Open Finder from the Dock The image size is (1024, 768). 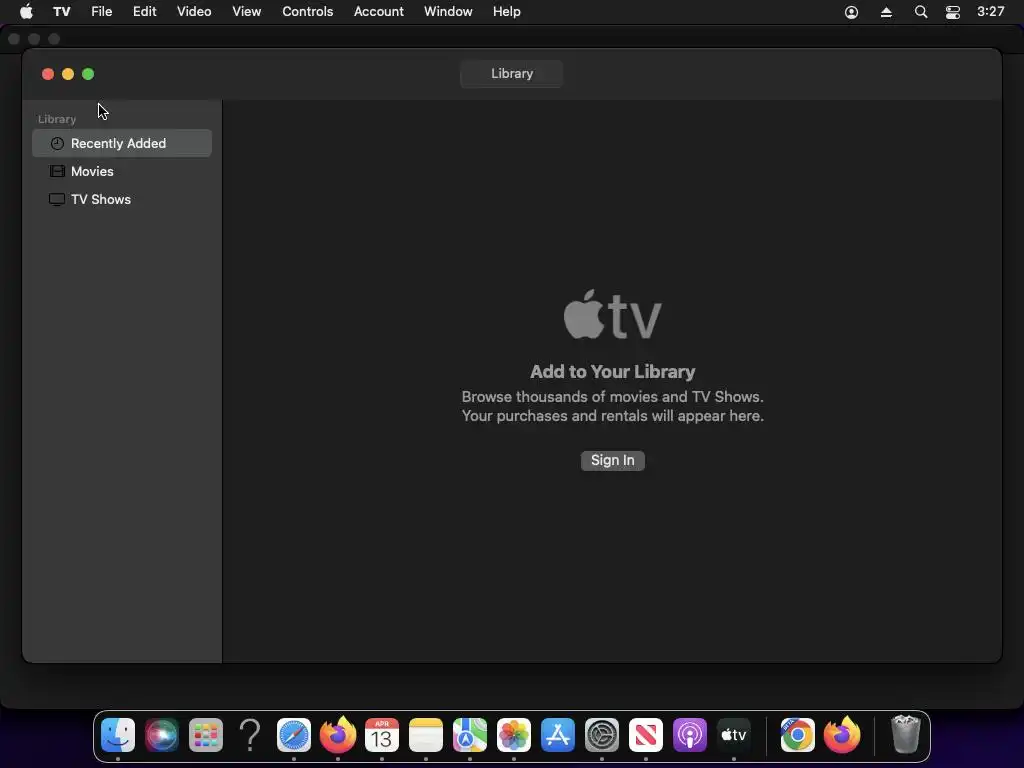(x=118, y=735)
